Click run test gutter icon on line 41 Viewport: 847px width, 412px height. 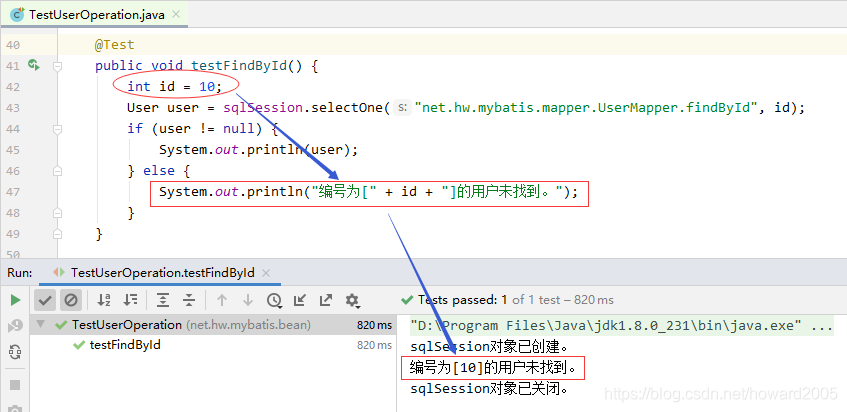pyautogui.click(x=33, y=65)
